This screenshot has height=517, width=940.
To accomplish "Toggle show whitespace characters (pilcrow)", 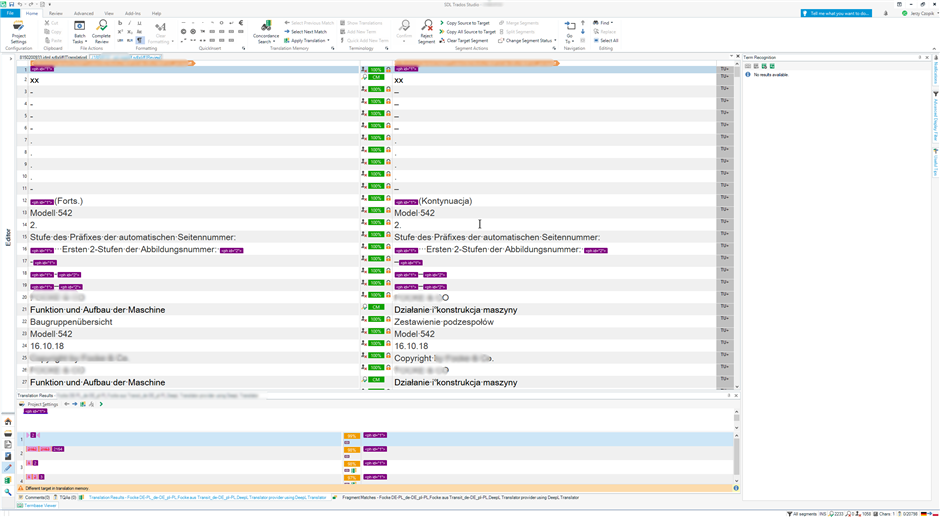I will pos(139,40).
